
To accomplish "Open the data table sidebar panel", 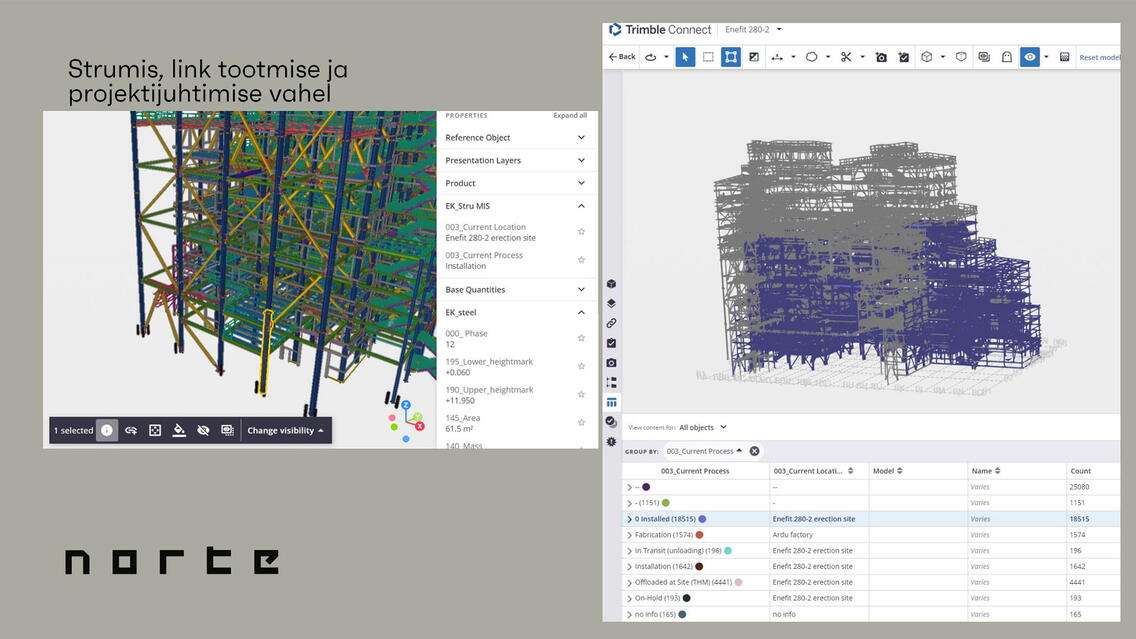I will [x=611, y=402].
